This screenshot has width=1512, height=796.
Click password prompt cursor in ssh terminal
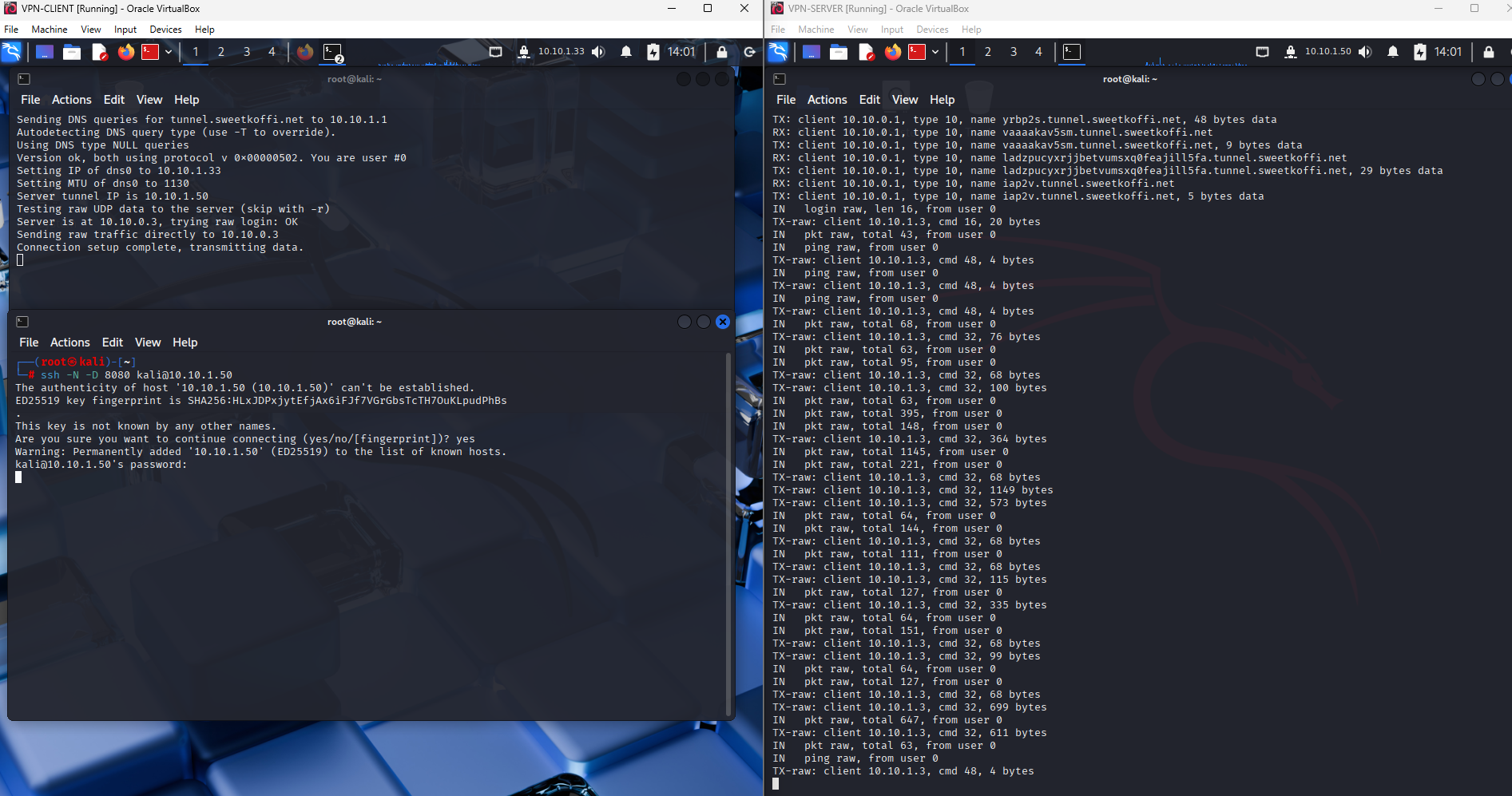coord(18,477)
